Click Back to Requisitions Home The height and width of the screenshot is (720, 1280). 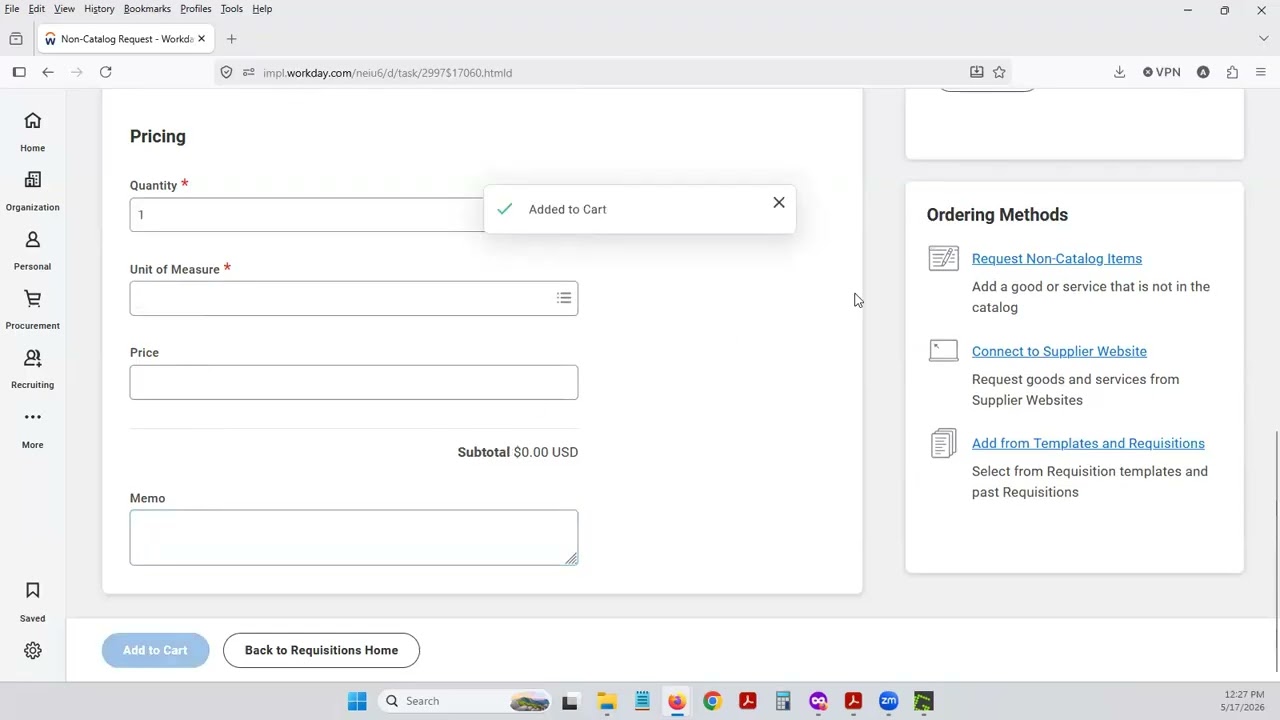(321, 650)
